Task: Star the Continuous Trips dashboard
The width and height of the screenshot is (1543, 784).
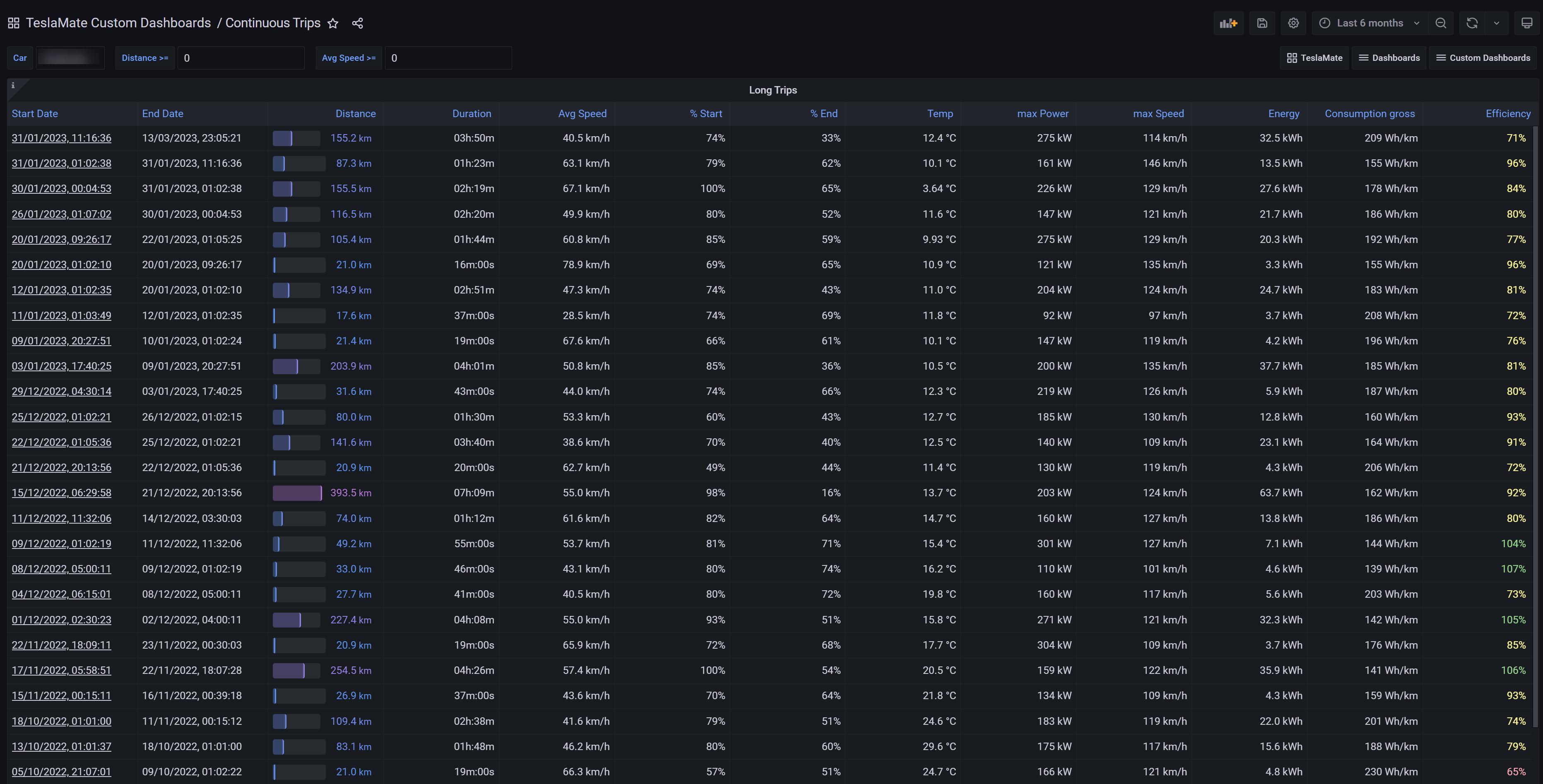Action: (333, 23)
